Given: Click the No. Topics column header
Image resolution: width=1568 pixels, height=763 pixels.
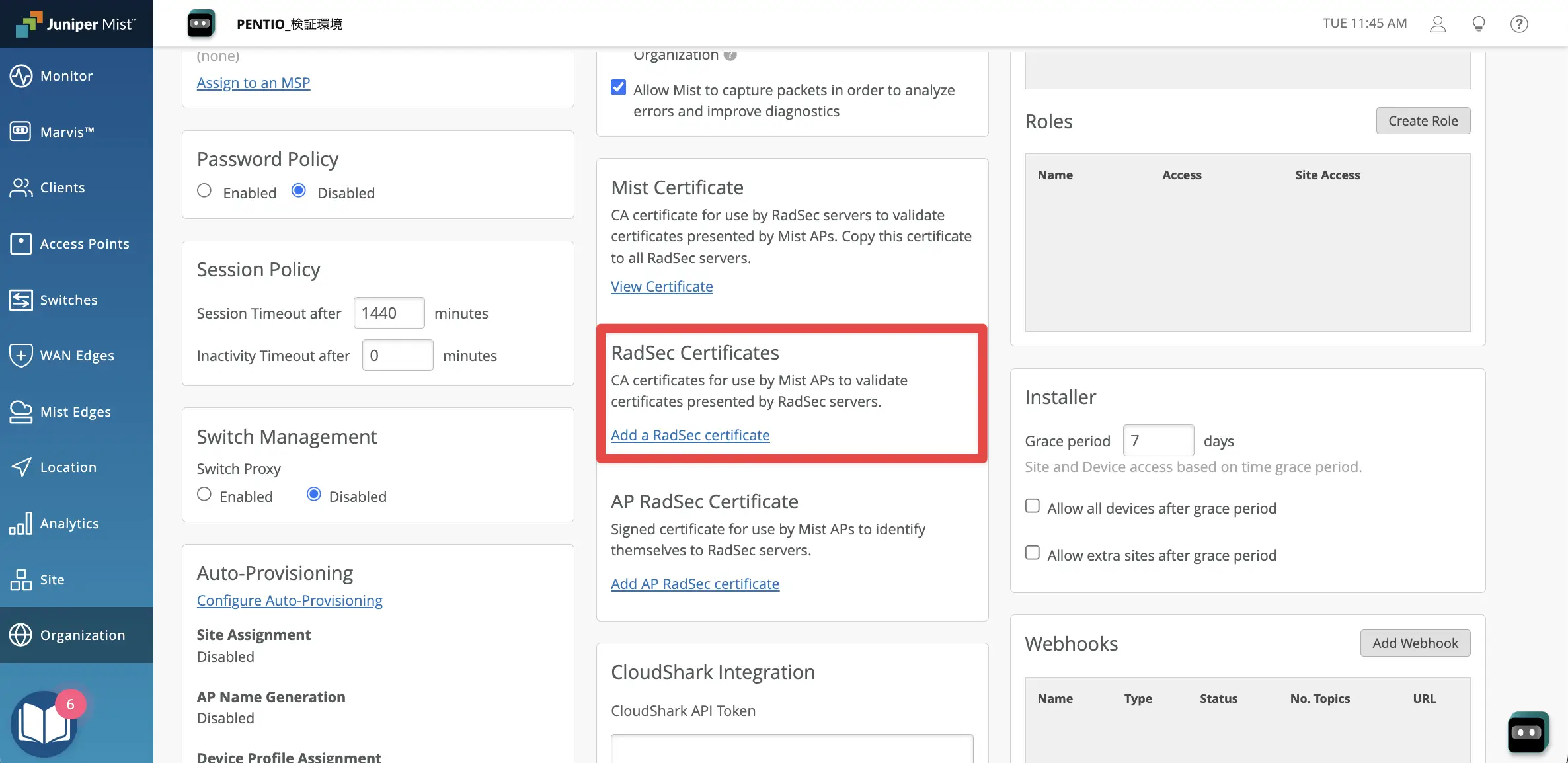Looking at the screenshot, I should click(x=1319, y=698).
